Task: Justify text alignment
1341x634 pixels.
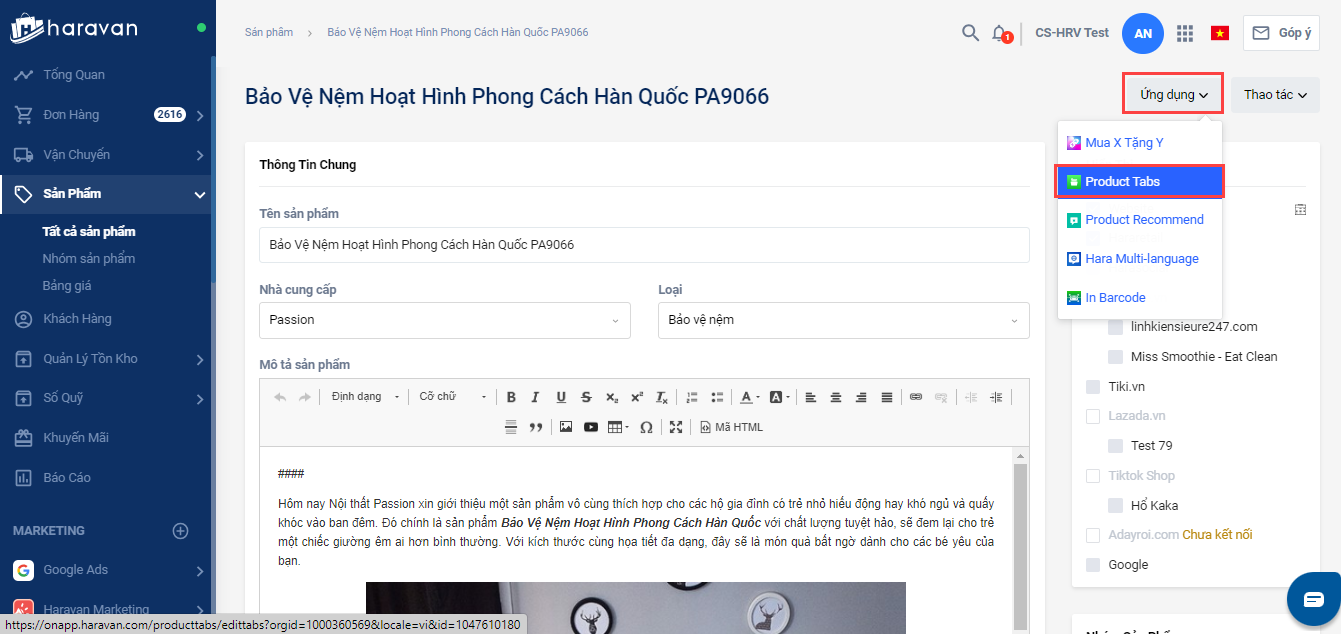Action: 886,397
